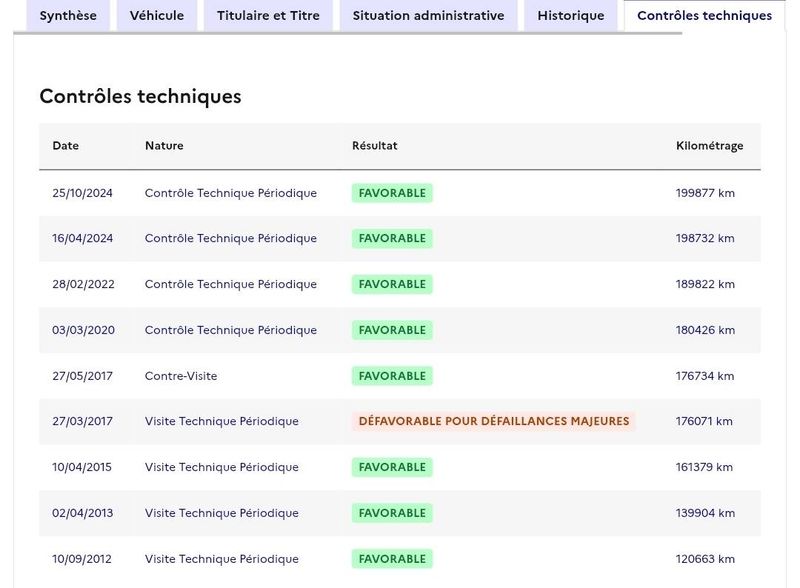The height and width of the screenshot is (588, 800).
Task: Open the Situation administrative tab
Action: 429,16
